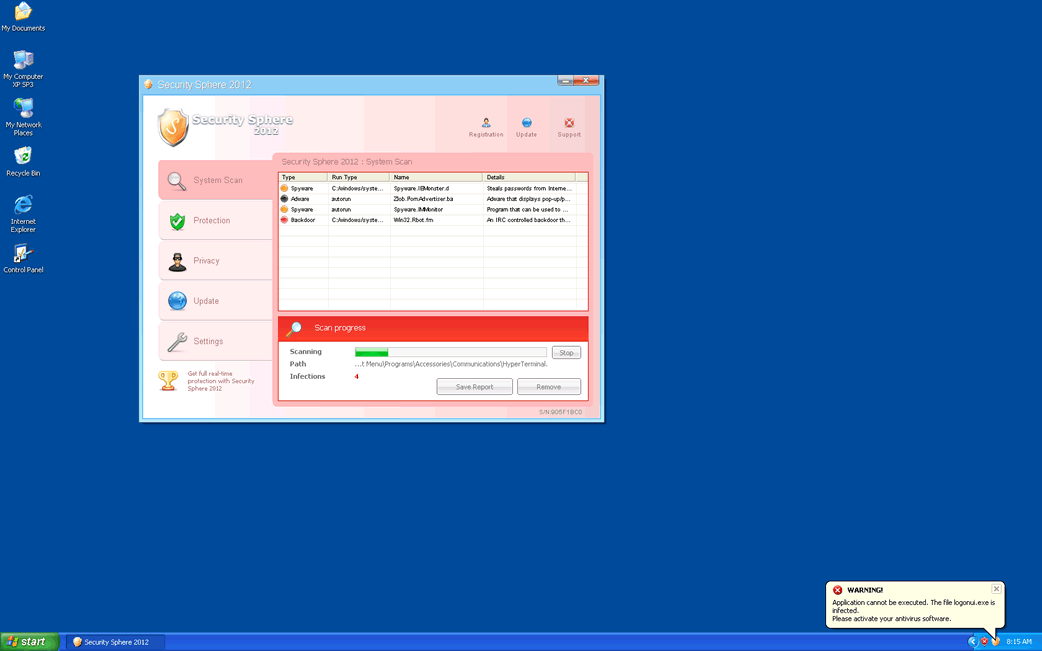
Task: Select the Backdoor Win32.Rbot.fm row
Action: point(430,220)
